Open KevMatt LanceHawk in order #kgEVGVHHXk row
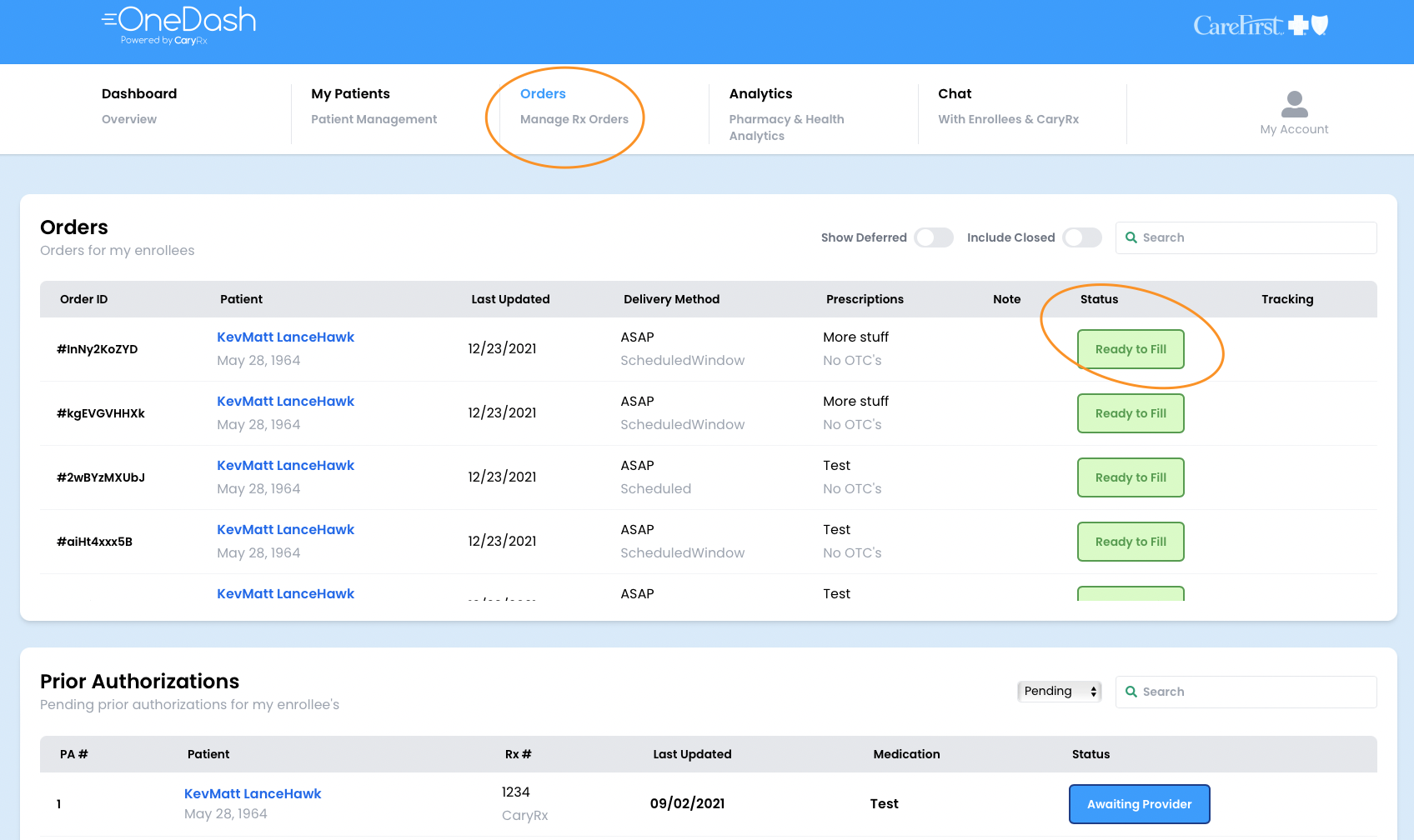Viewport: 1414px width, 840px height. click(285, 402)
